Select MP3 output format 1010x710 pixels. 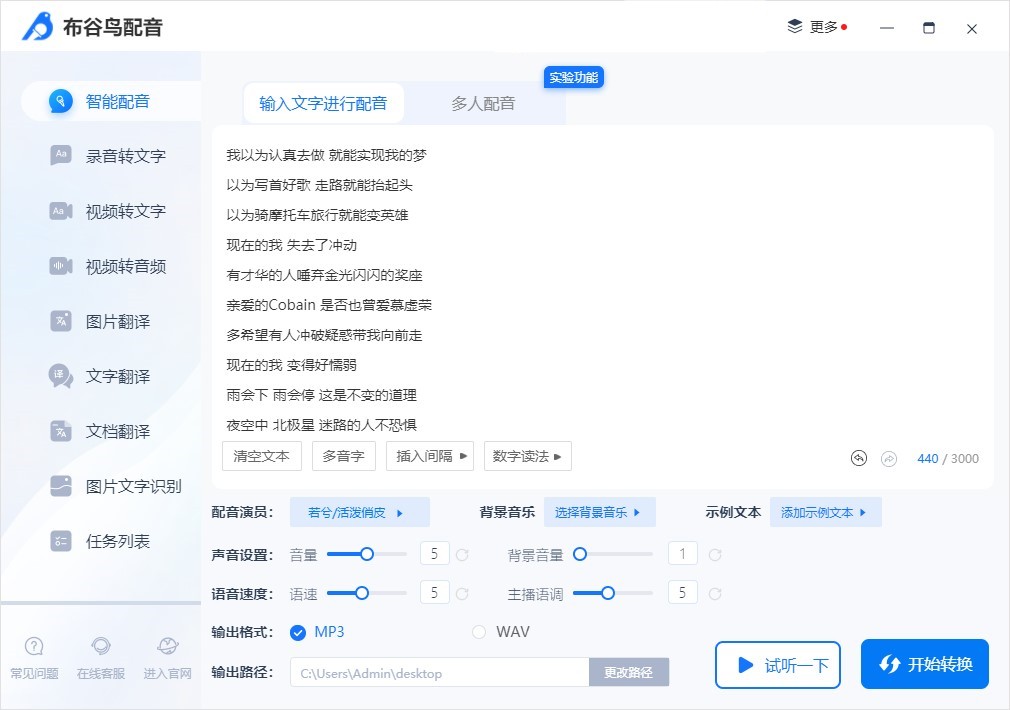pyautogui.click(x=299, y=632)
